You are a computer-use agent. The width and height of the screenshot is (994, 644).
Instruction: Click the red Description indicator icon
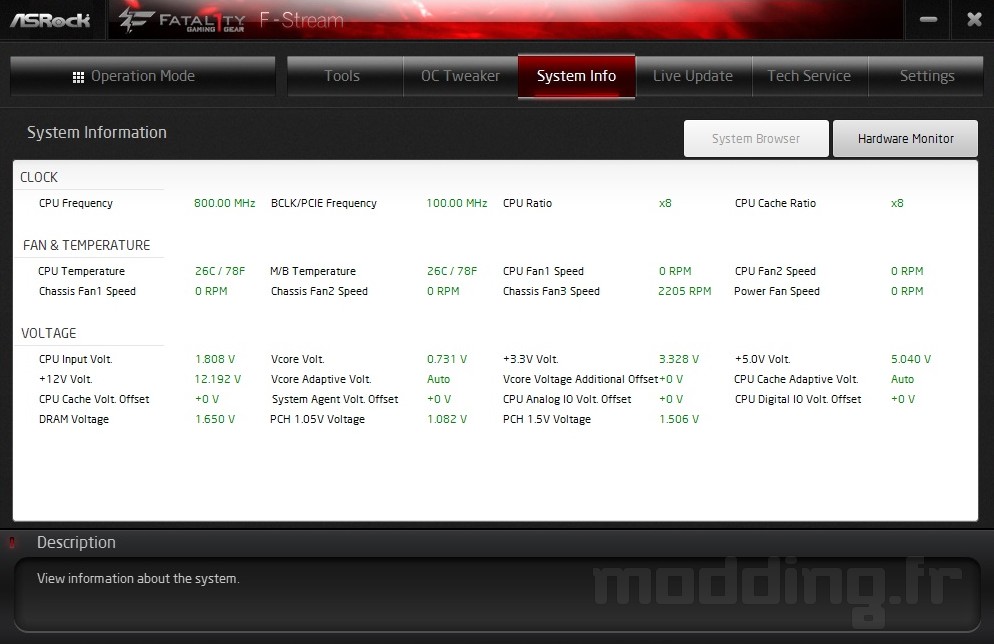coord(11,543)
